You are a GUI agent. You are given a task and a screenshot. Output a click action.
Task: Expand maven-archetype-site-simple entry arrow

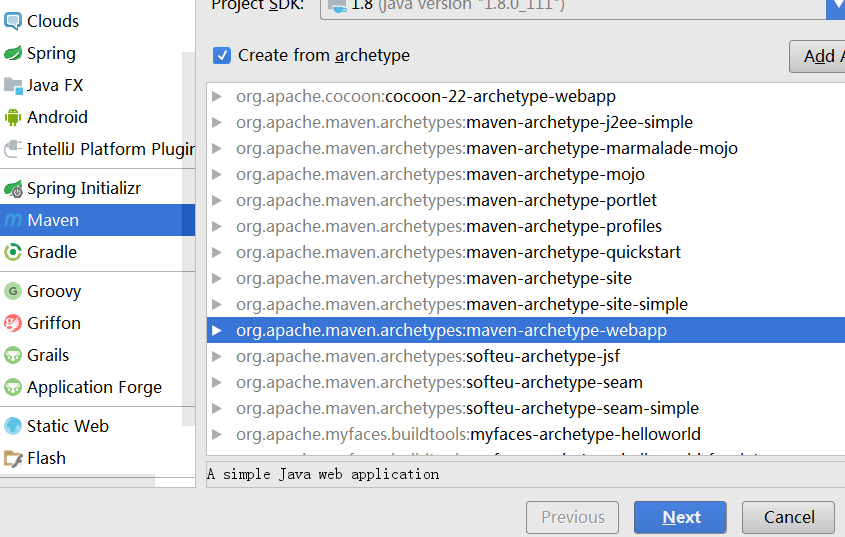click(217, 304)
